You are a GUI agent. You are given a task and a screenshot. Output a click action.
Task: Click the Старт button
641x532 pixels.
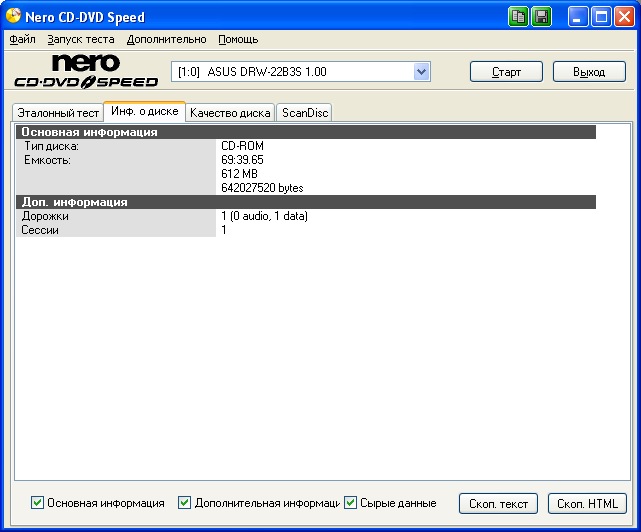pyautogui.click(x=507, y=72)
